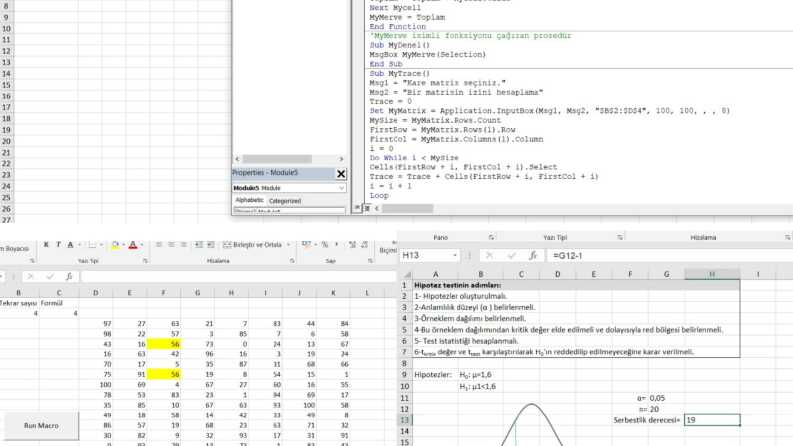Open Yazı Tipi dialog launcher in right ribbon
Viewport: 793px width, 446px height.
click(x=620, y=237)
